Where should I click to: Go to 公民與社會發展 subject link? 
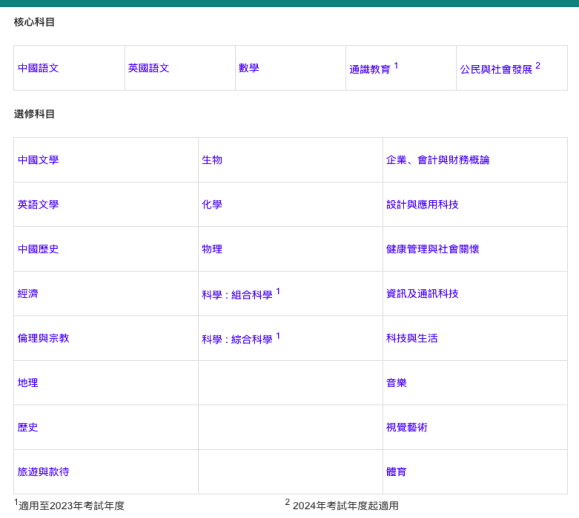pyautogui.click(x=496, y=69)
